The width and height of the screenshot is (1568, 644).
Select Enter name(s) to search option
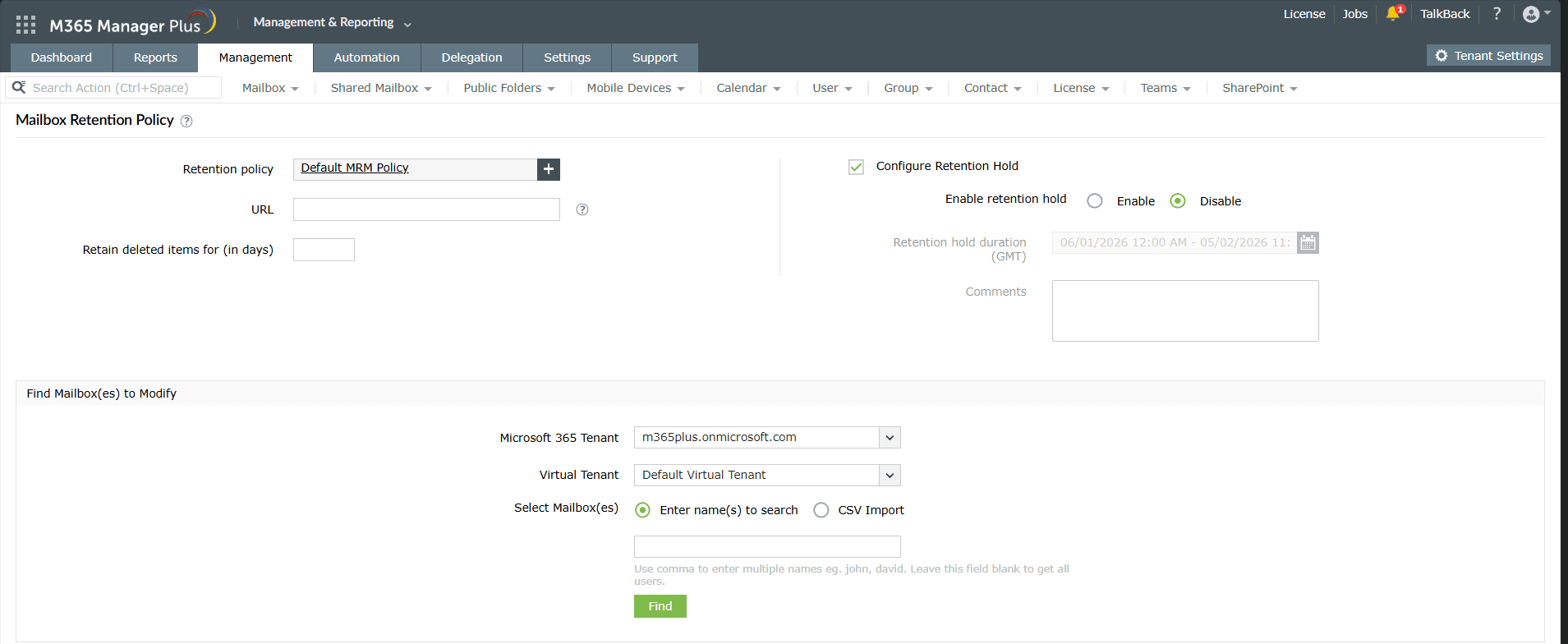(x=643, y=510)
